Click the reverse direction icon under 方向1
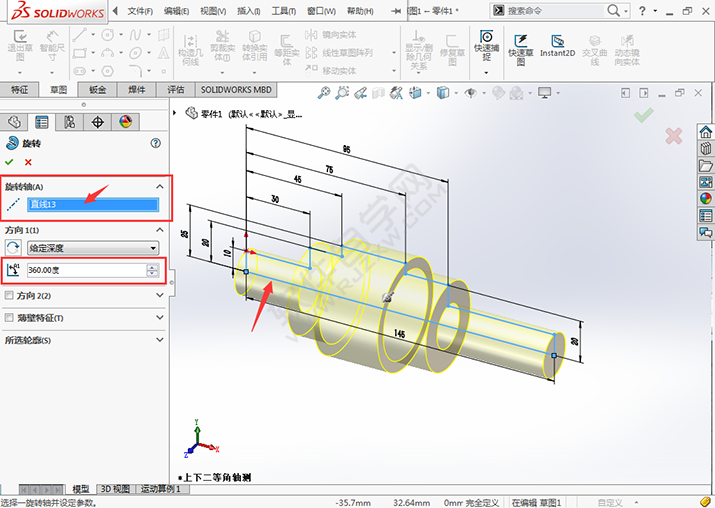 pos(13,247)
